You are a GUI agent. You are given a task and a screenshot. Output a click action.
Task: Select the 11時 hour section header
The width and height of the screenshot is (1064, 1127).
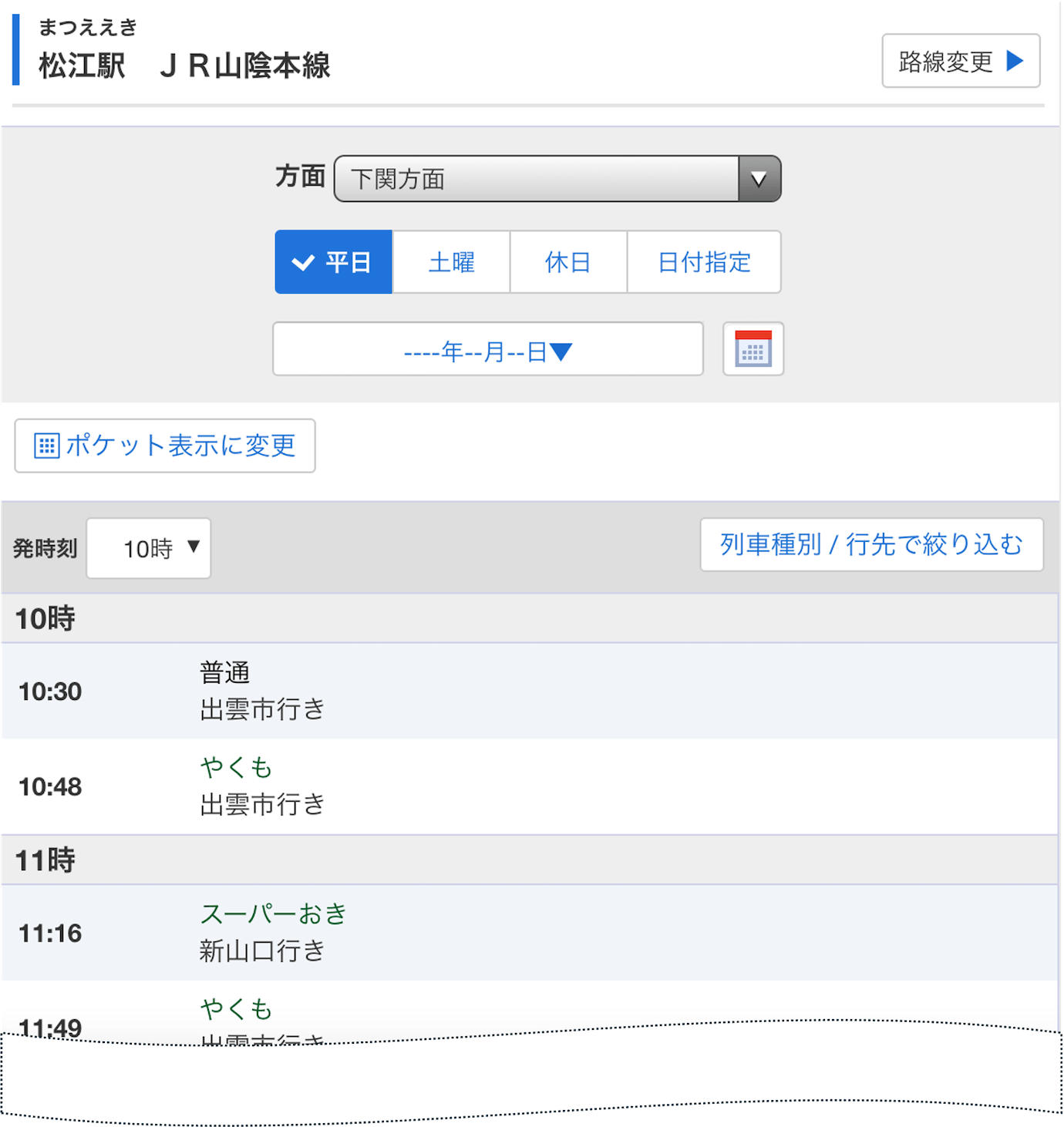click(44, 860)
